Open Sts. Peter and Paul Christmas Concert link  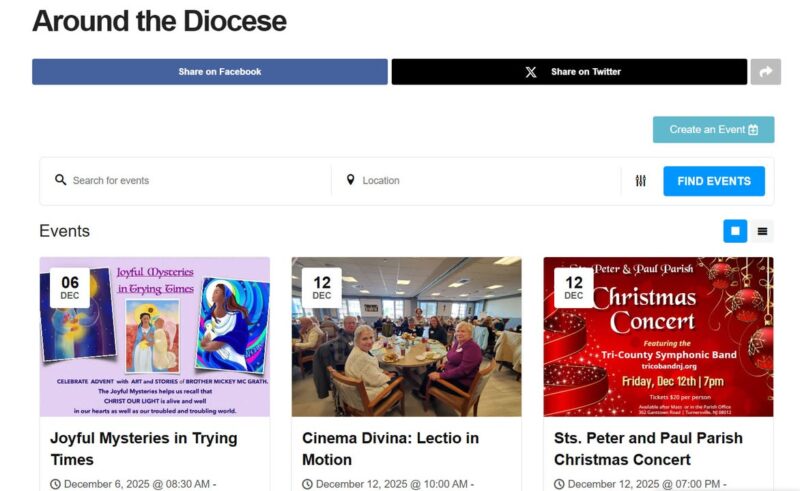648,449
